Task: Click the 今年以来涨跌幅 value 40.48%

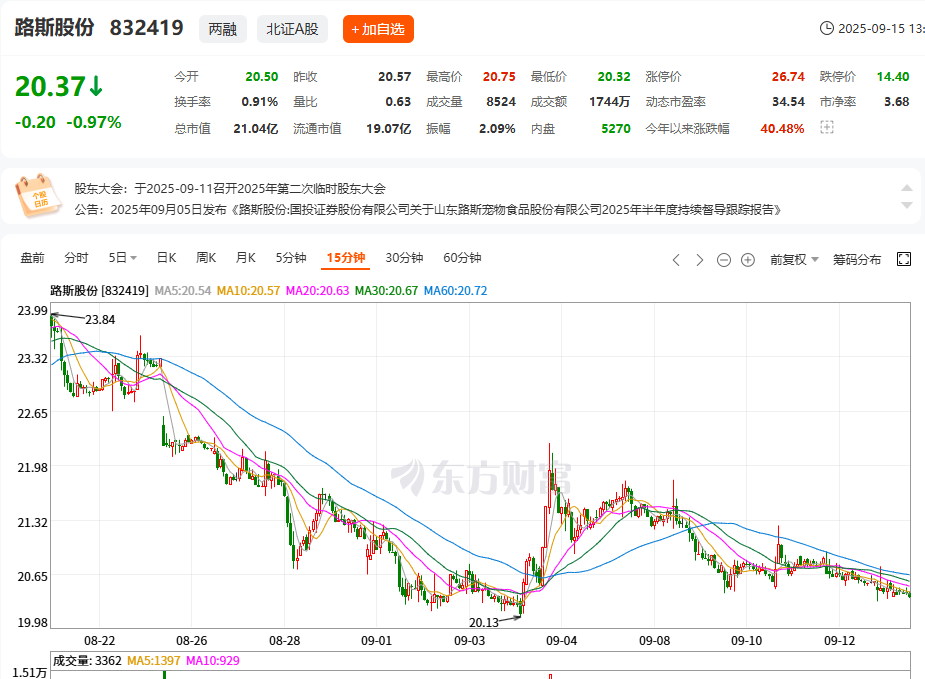Action: 782,129
